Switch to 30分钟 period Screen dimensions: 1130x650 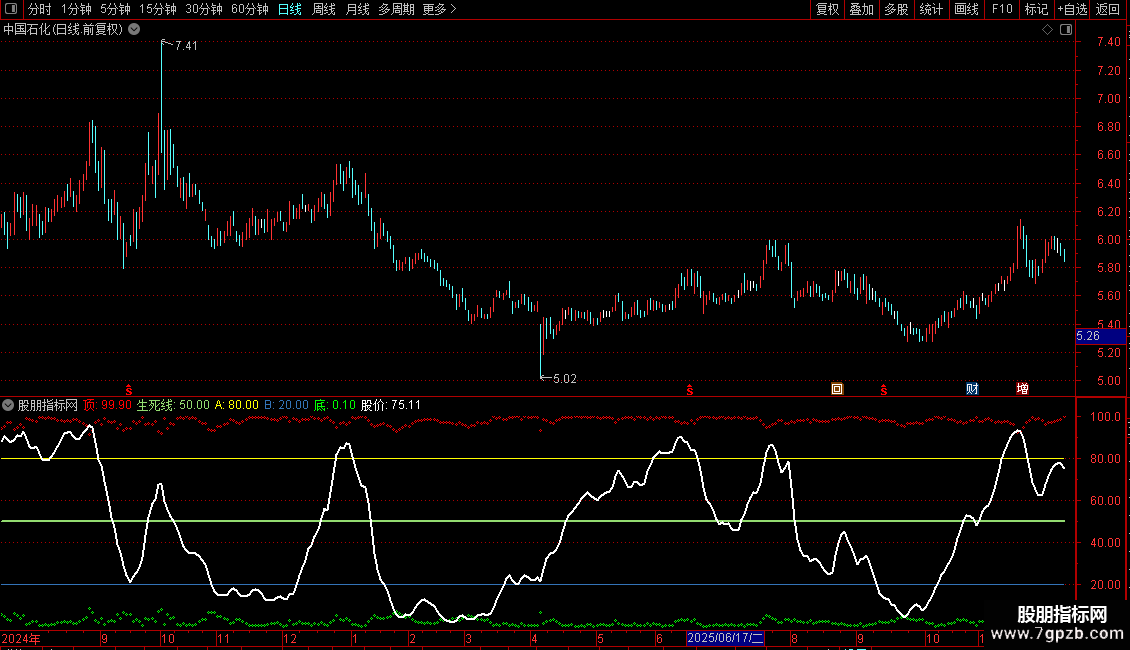click(x=203, y=9)
